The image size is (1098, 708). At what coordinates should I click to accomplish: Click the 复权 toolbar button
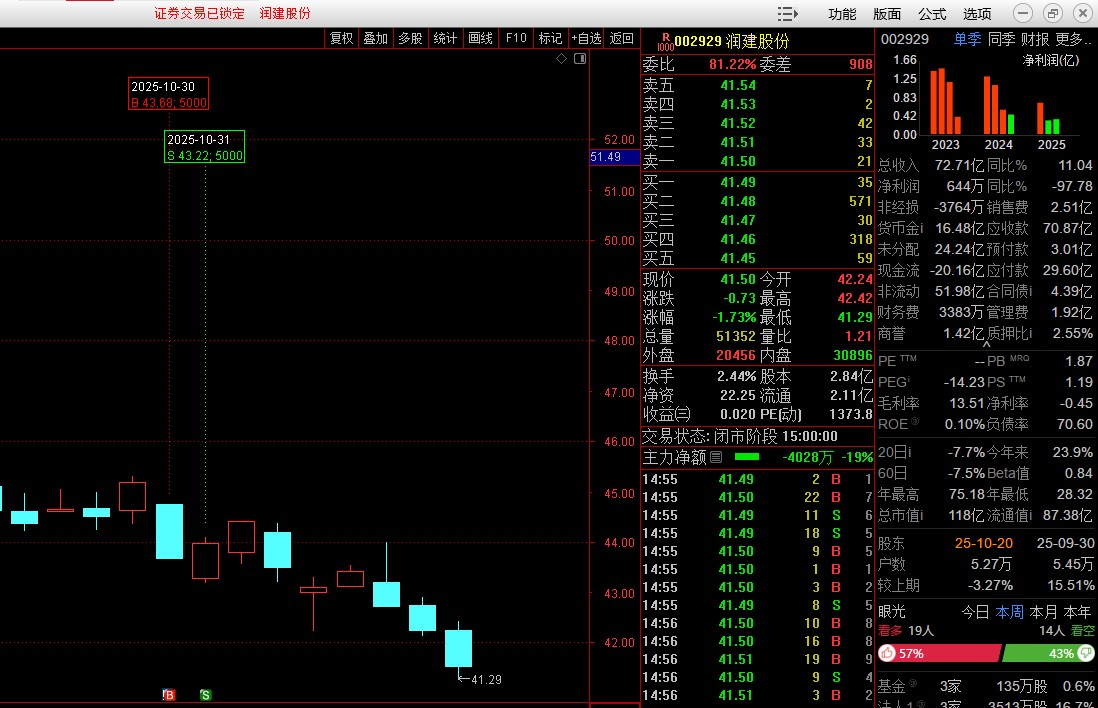[342, 39]
